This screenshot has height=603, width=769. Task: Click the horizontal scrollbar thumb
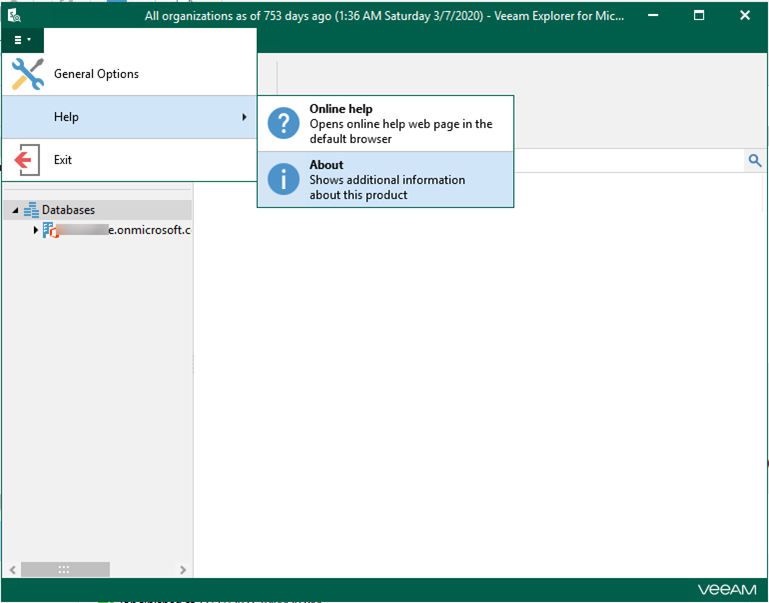65,570
